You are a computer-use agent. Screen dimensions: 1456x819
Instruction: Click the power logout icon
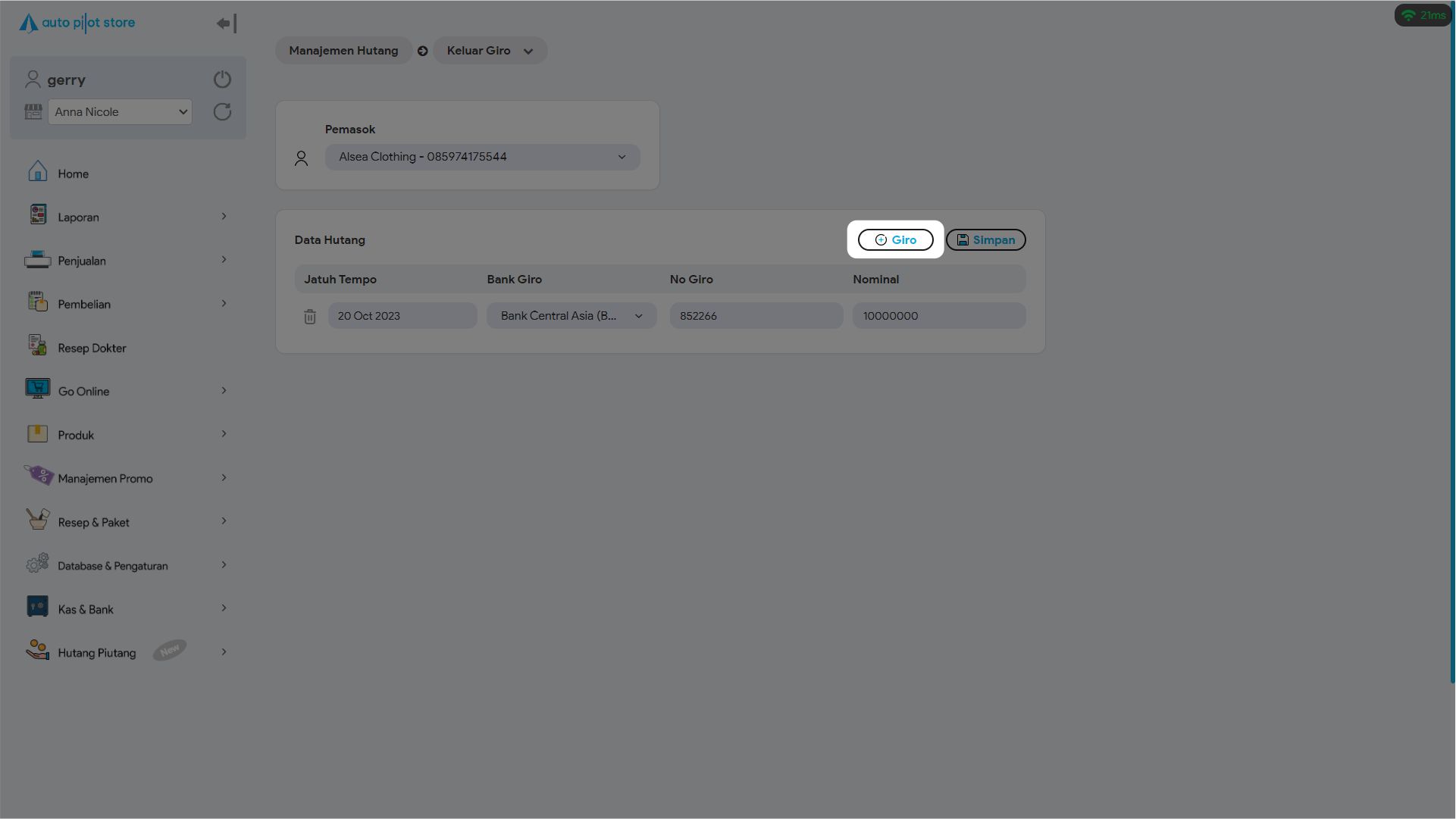[x=222, y=80]
